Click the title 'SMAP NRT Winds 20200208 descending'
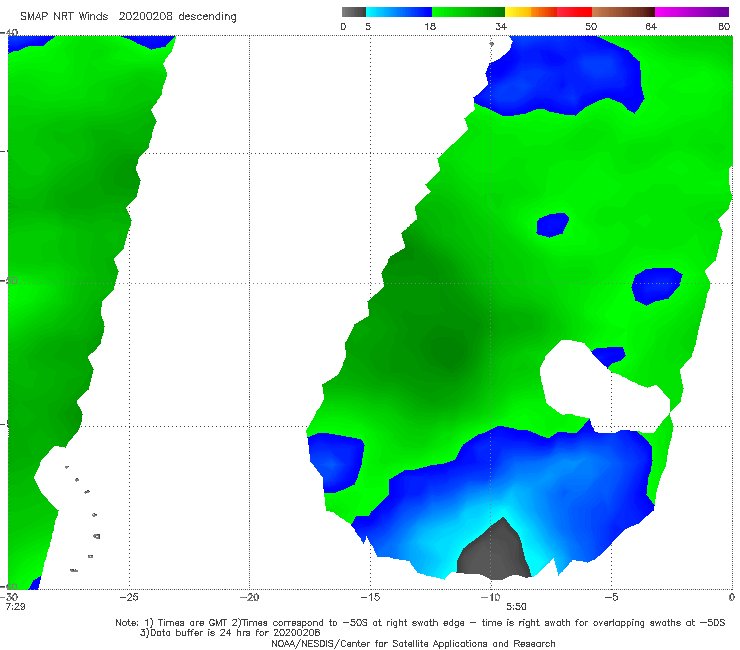This screenshot has width=740, height=650. [x=128, y=17]
